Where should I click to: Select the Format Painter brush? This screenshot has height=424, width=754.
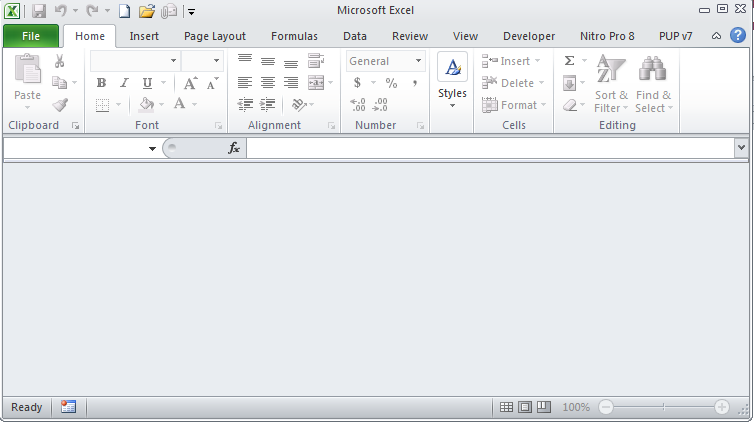click(60, 105)
